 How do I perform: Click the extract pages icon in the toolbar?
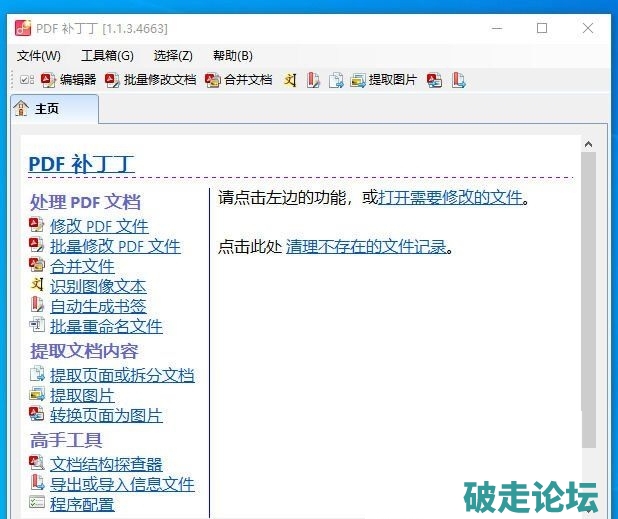point(336,80)
